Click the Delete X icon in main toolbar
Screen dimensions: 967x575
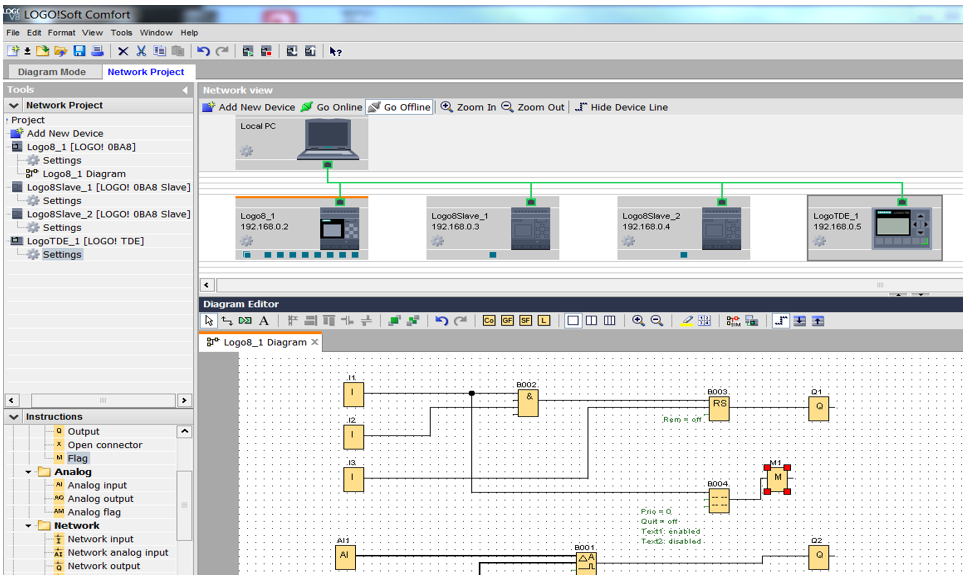point(123,51)
